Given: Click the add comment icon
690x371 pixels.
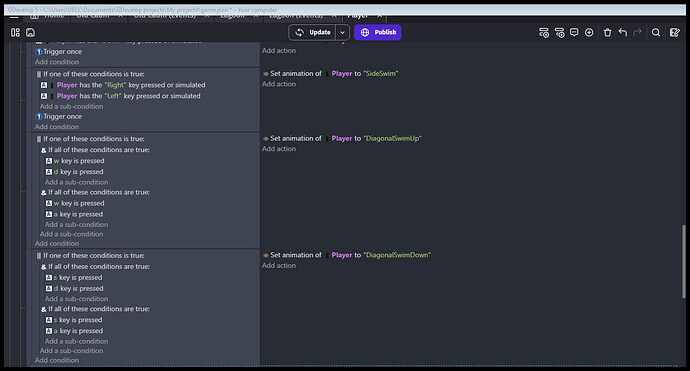Looking at the screenshot, I should (574, 33).
